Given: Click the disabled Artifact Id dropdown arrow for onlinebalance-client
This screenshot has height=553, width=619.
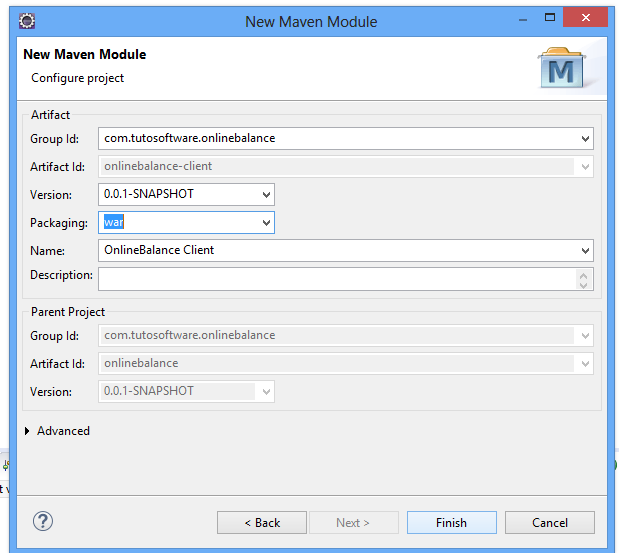Looking at the screenshot, I should pyautogui.click(x=585, y=167).
